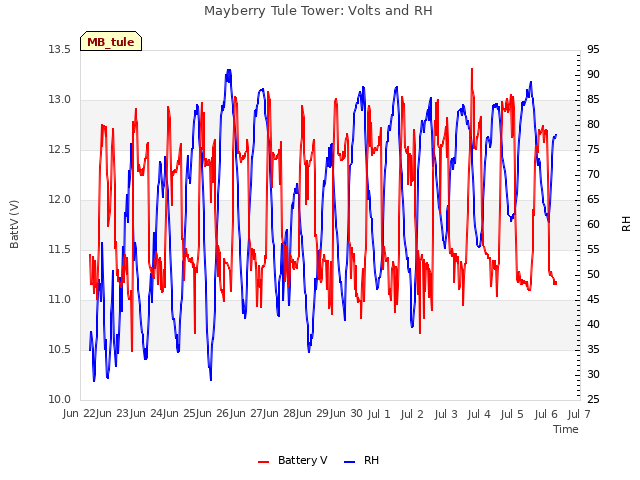Click the Jun 22 x-axis tick label
Viewport: 640px width, 480px height.
coord(79,413)
